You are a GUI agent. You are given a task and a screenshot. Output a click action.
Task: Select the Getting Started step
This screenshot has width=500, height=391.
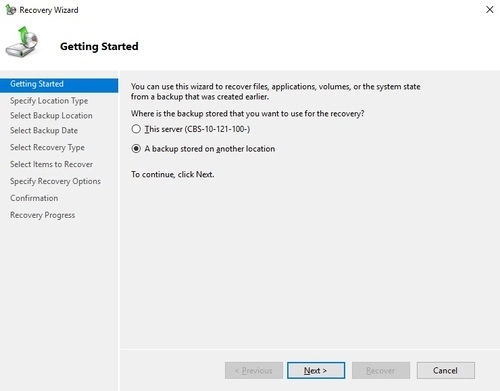point(59,84)
